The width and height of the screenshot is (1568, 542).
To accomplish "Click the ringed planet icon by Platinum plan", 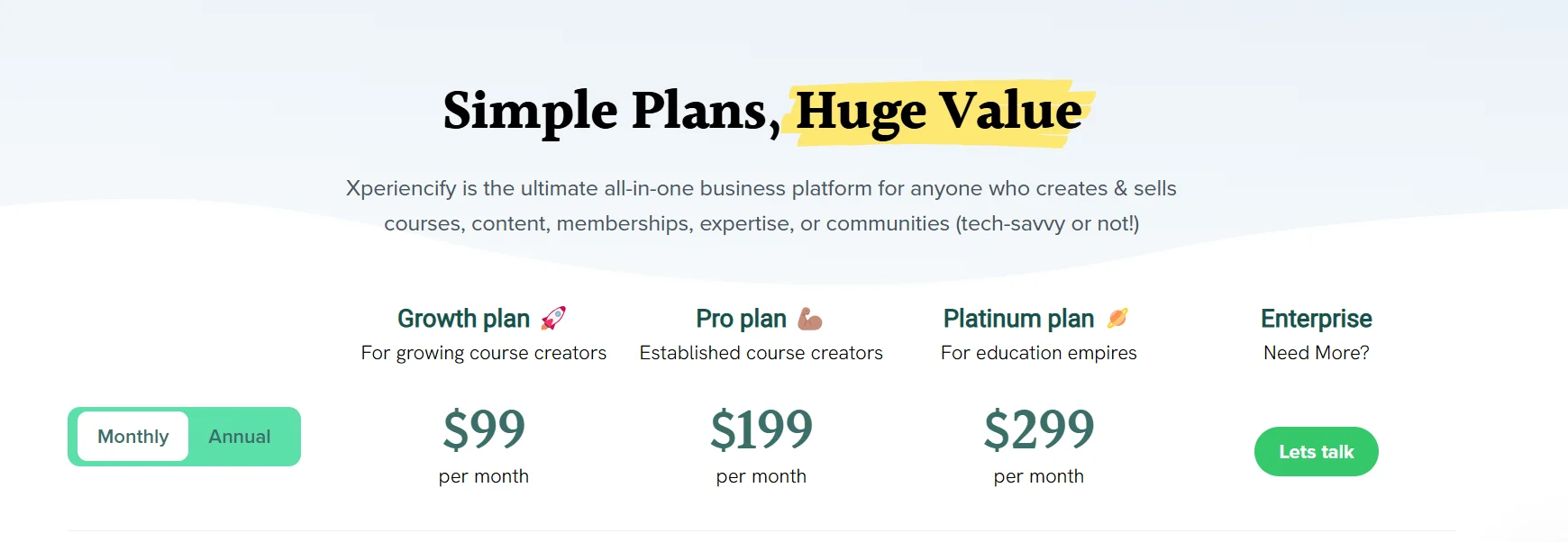I will 1117,317.
